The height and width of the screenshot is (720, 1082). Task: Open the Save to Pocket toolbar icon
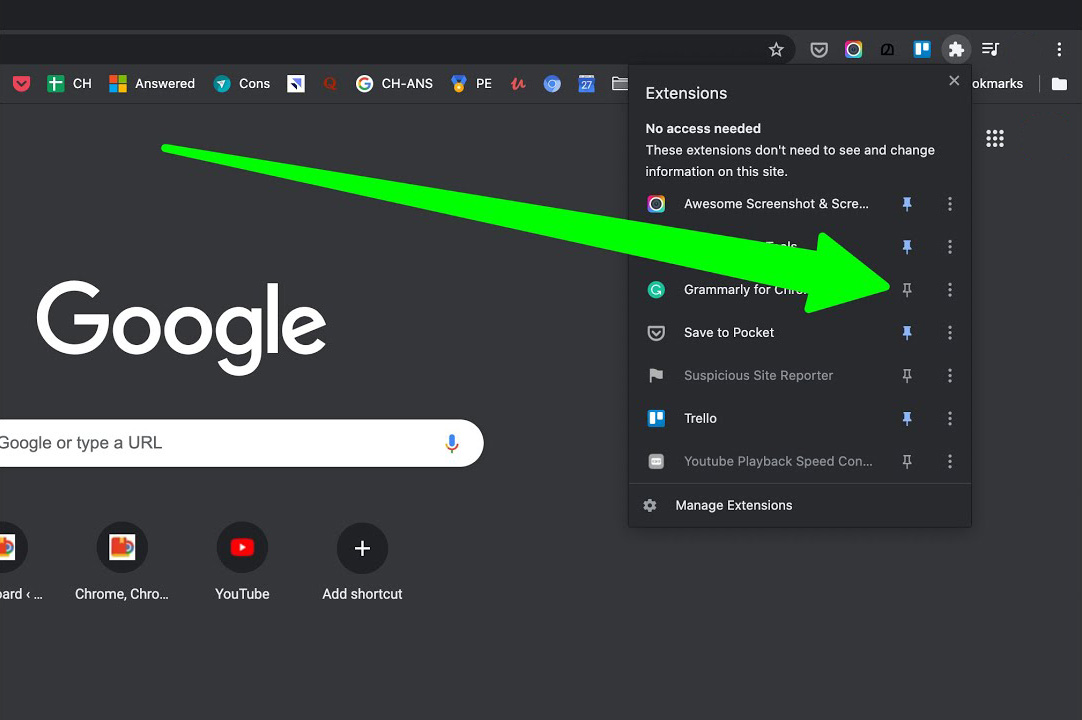tap(819, 49)
